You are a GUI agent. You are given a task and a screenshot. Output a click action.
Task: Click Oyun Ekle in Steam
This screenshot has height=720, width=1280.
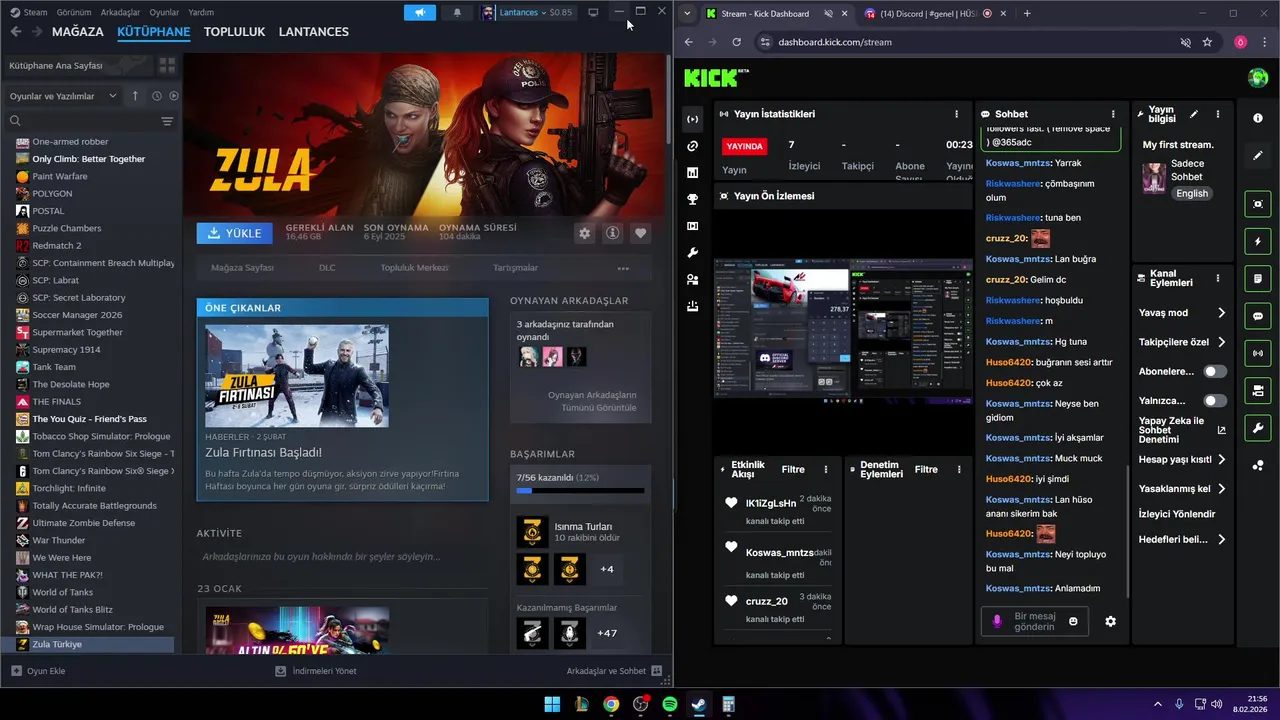(38, 671)
